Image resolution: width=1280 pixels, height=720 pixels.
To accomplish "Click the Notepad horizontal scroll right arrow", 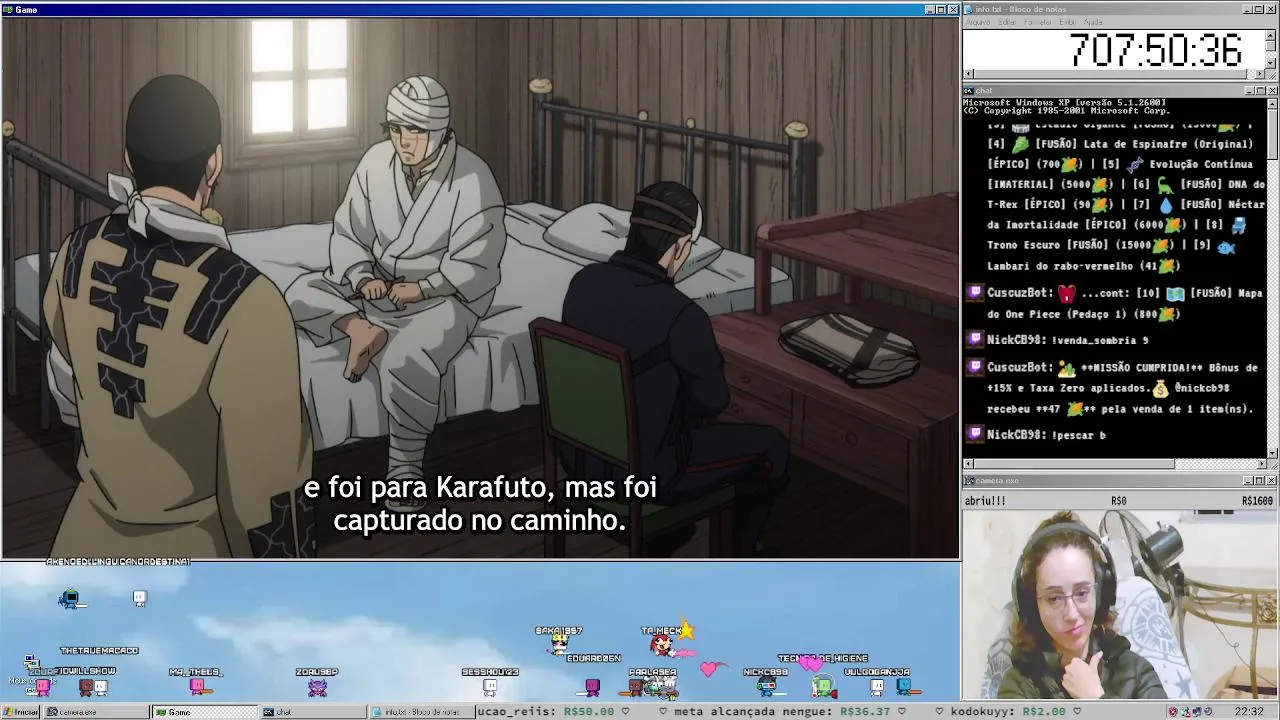I will [1260, 74].
